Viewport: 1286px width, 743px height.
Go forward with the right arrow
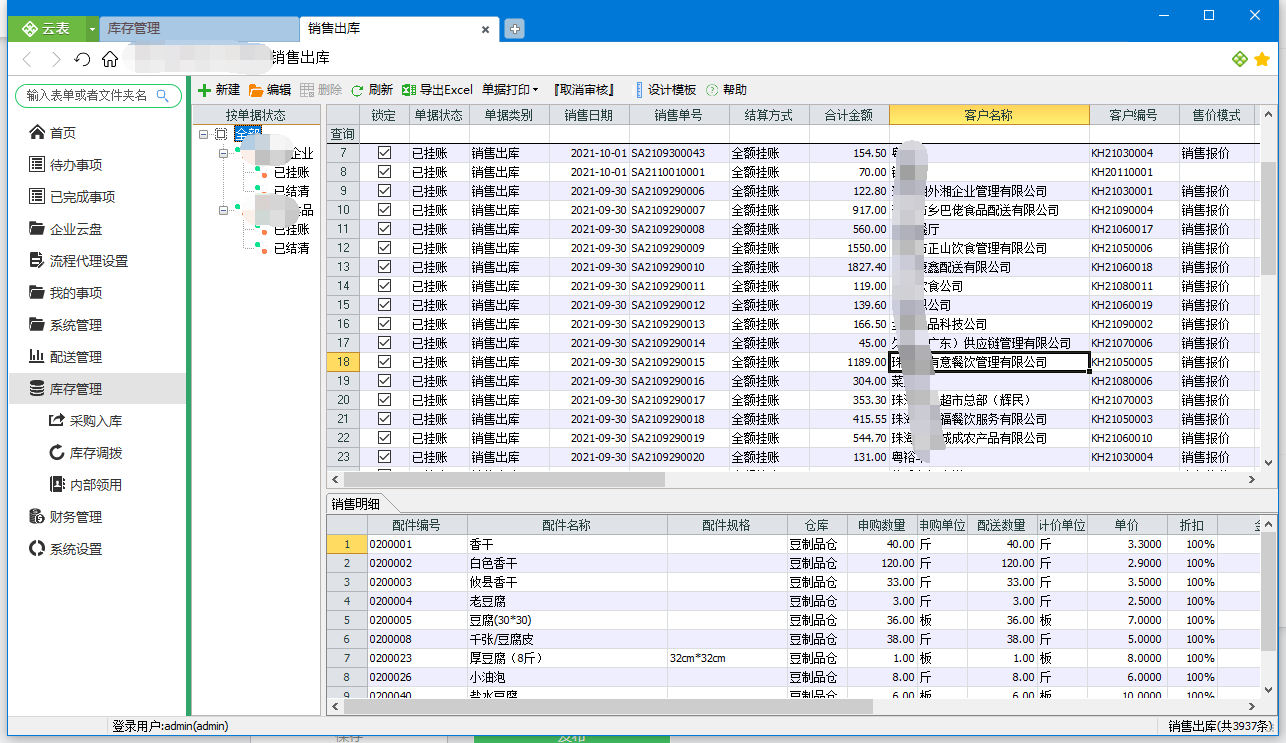[55, 59]
